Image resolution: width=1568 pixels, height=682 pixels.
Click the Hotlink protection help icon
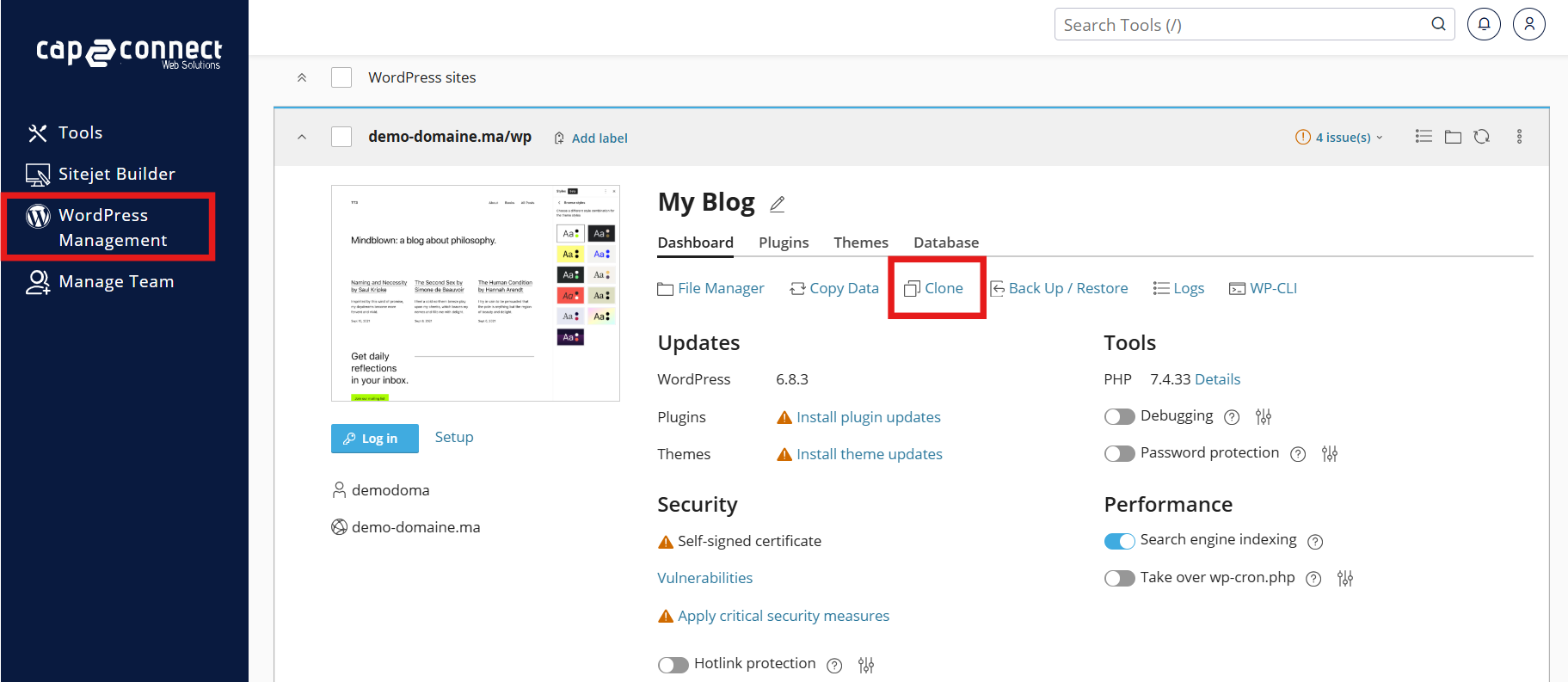(x=834, y=665)
